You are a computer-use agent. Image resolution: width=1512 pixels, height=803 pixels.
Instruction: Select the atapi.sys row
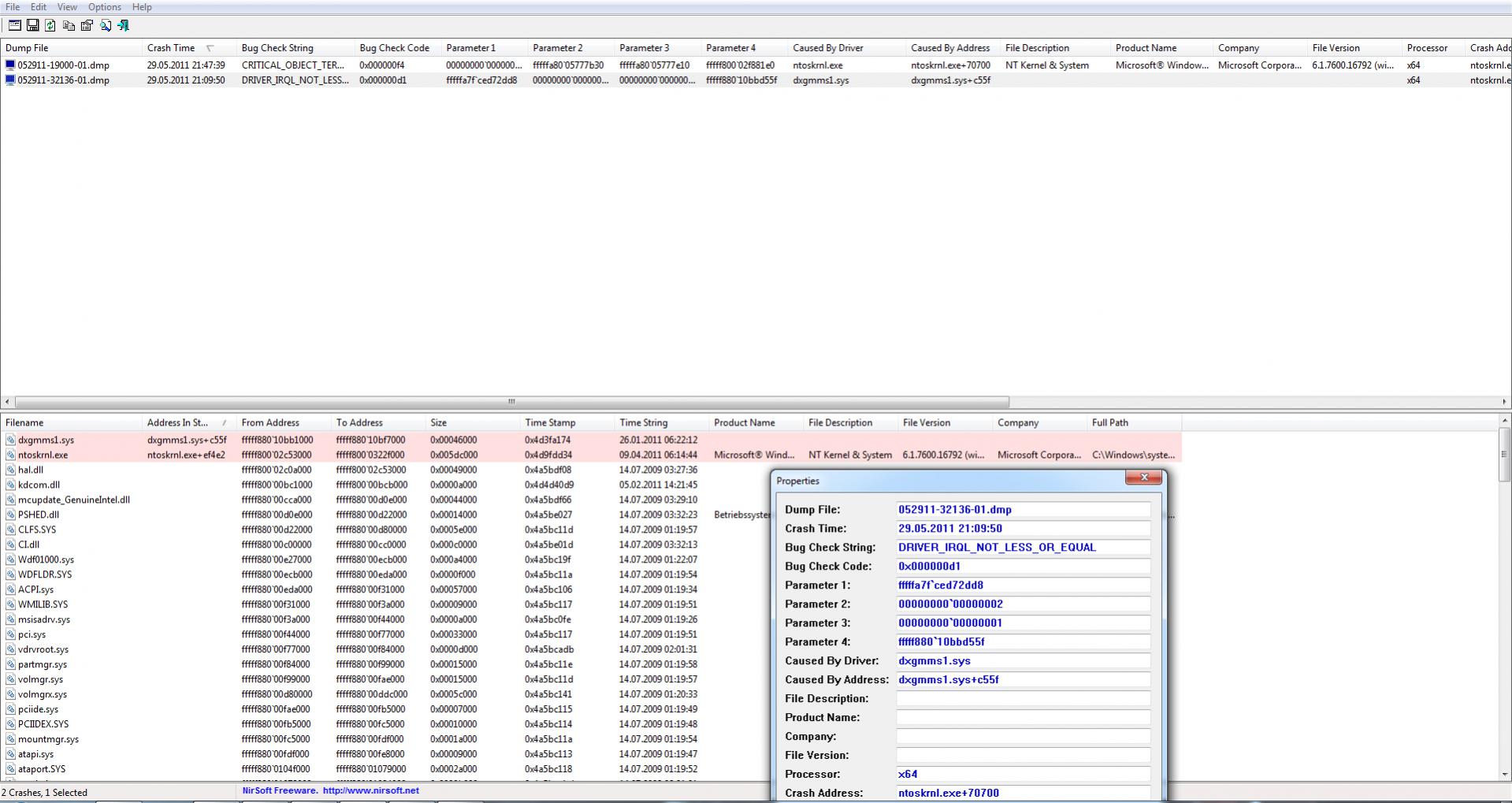pos(591,754)
